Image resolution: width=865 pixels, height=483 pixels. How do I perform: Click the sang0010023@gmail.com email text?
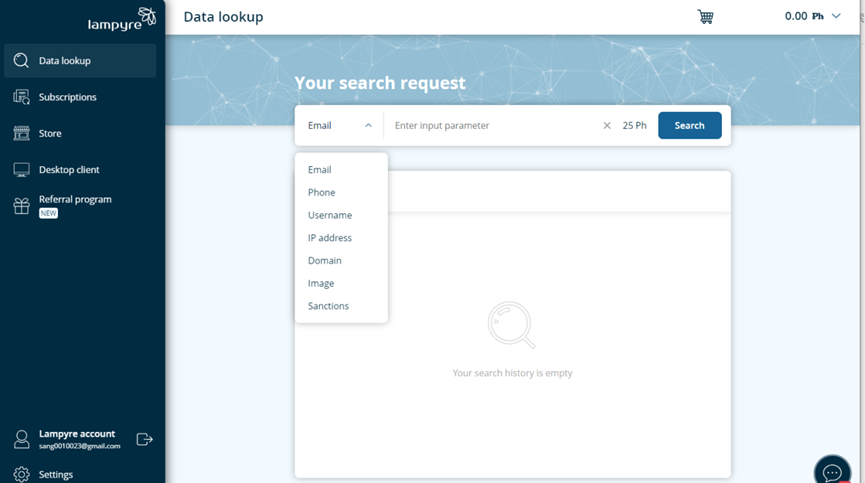79,446
